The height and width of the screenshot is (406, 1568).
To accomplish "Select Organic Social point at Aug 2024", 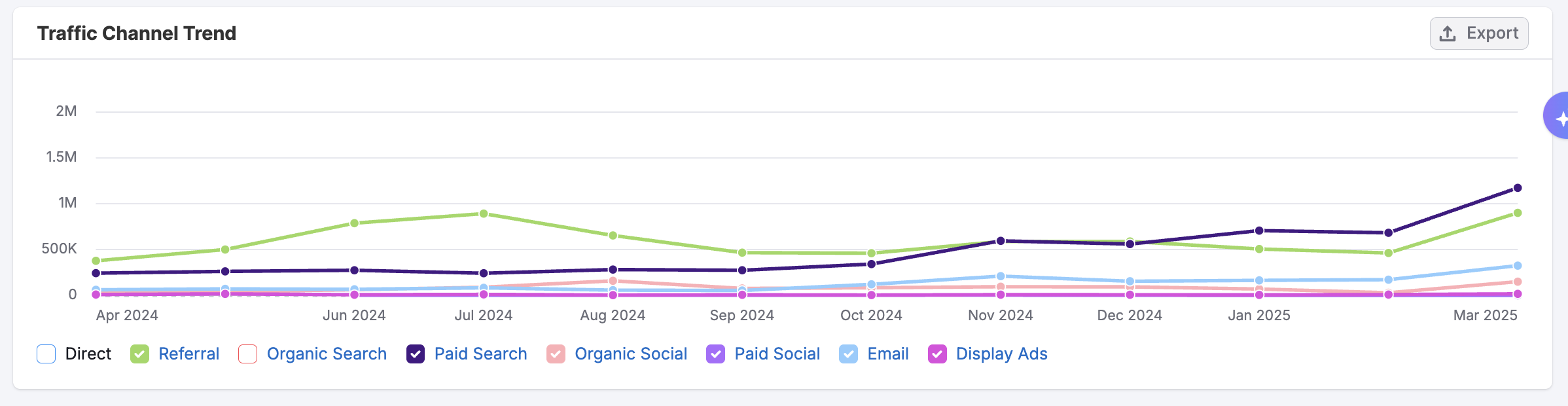I will coord(613,281).
